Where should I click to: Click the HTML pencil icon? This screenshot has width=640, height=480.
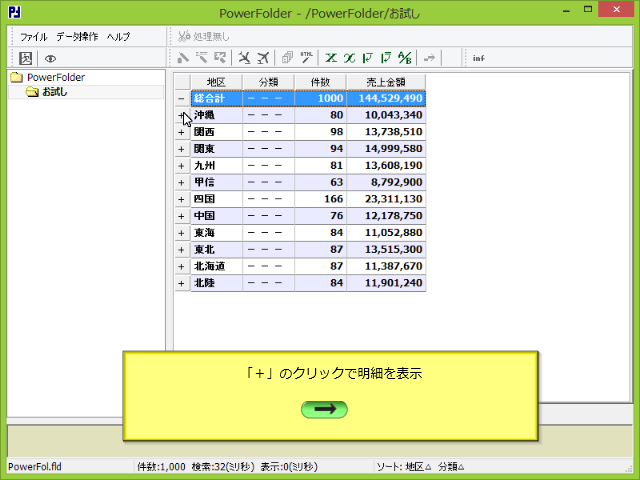pyautogui.click(x=307, y=58)
